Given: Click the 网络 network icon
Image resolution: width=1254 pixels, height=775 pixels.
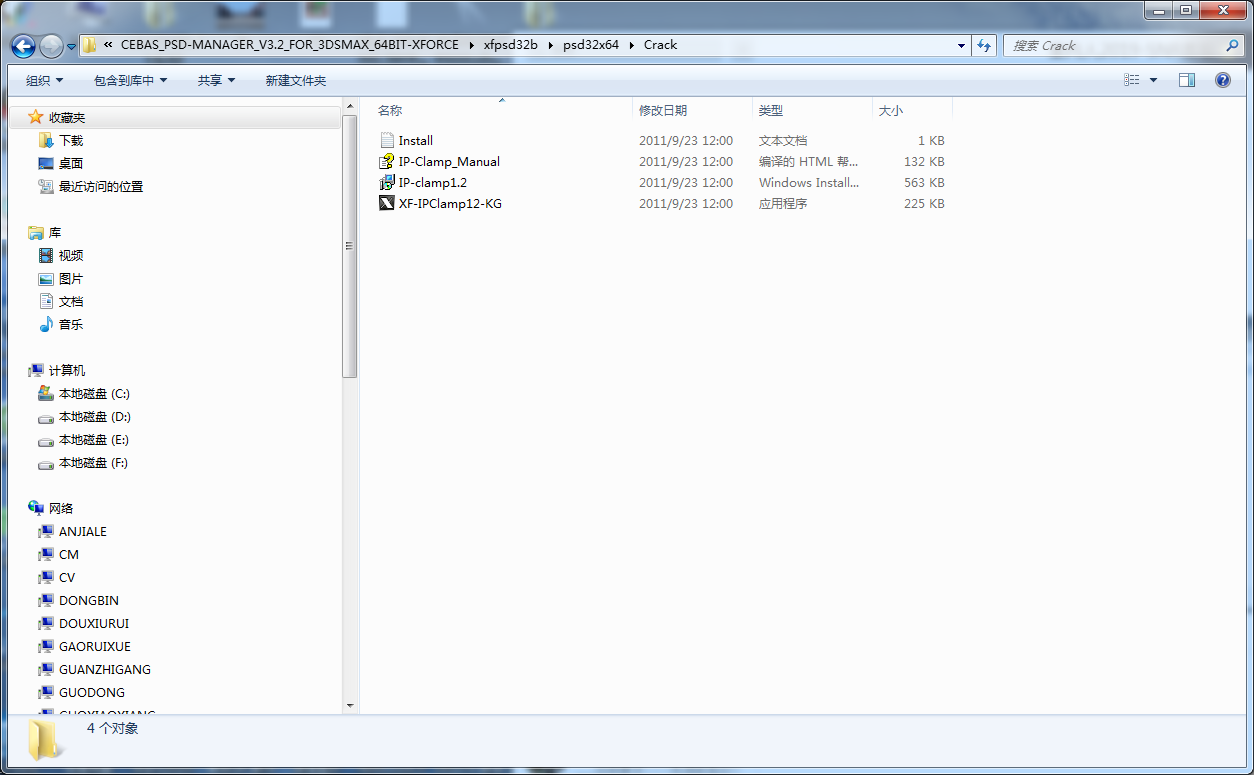Looking at the screenshot, I should [36, 508].
